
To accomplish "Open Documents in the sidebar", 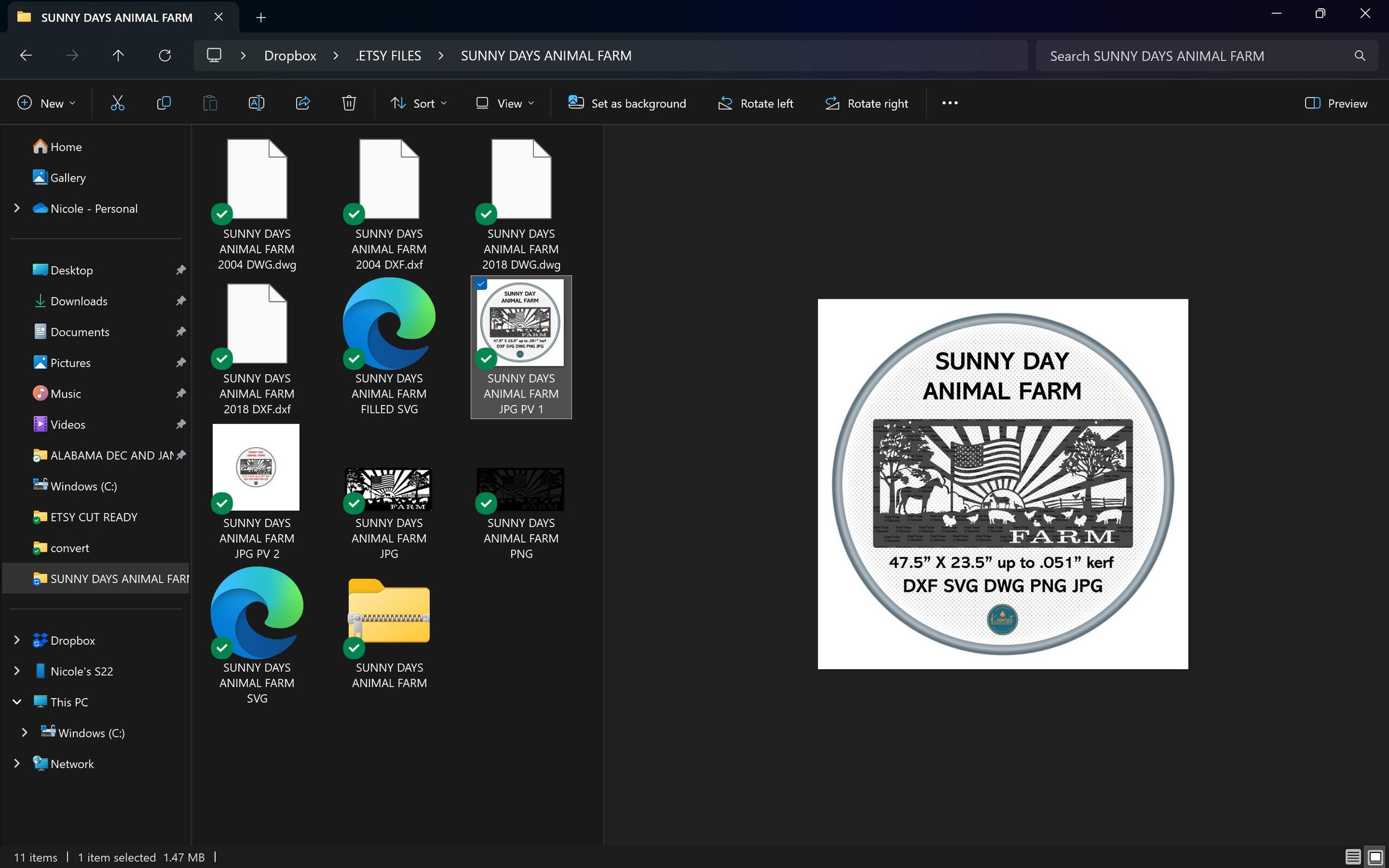I will tap(71, 332).
